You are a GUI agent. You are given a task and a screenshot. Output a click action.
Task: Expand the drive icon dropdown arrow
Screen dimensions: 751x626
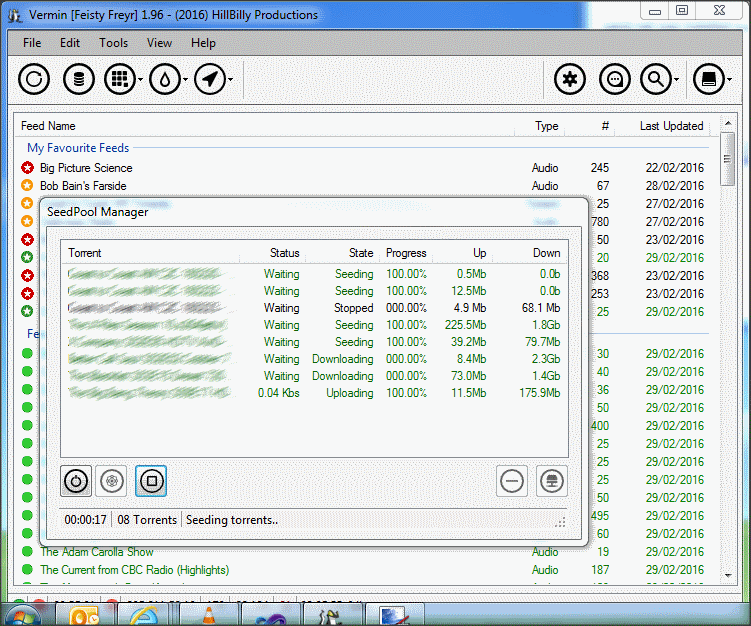729,80
